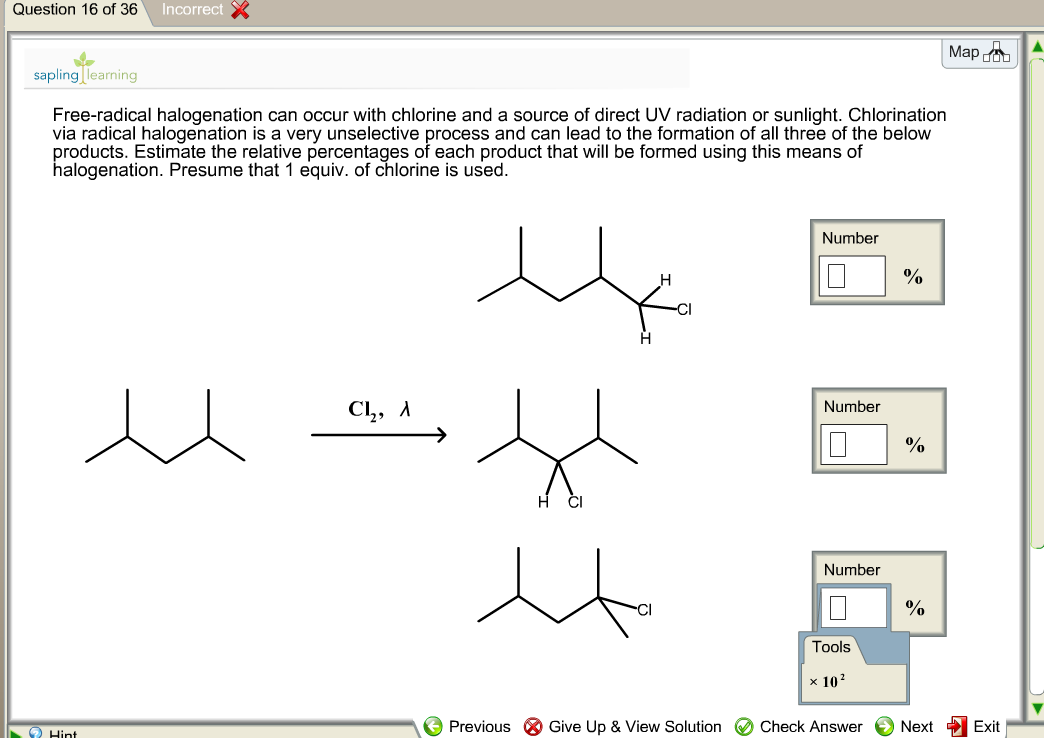1044x738 pixels.
Task: Click the first product percentage input field
Action: coord(852,276)
